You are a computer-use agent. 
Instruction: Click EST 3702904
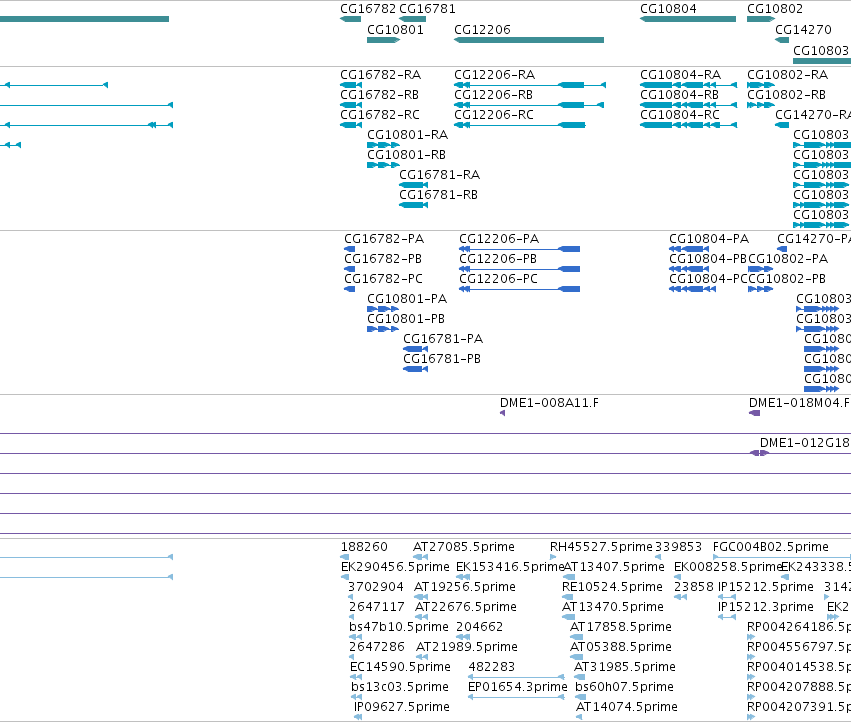376,587
